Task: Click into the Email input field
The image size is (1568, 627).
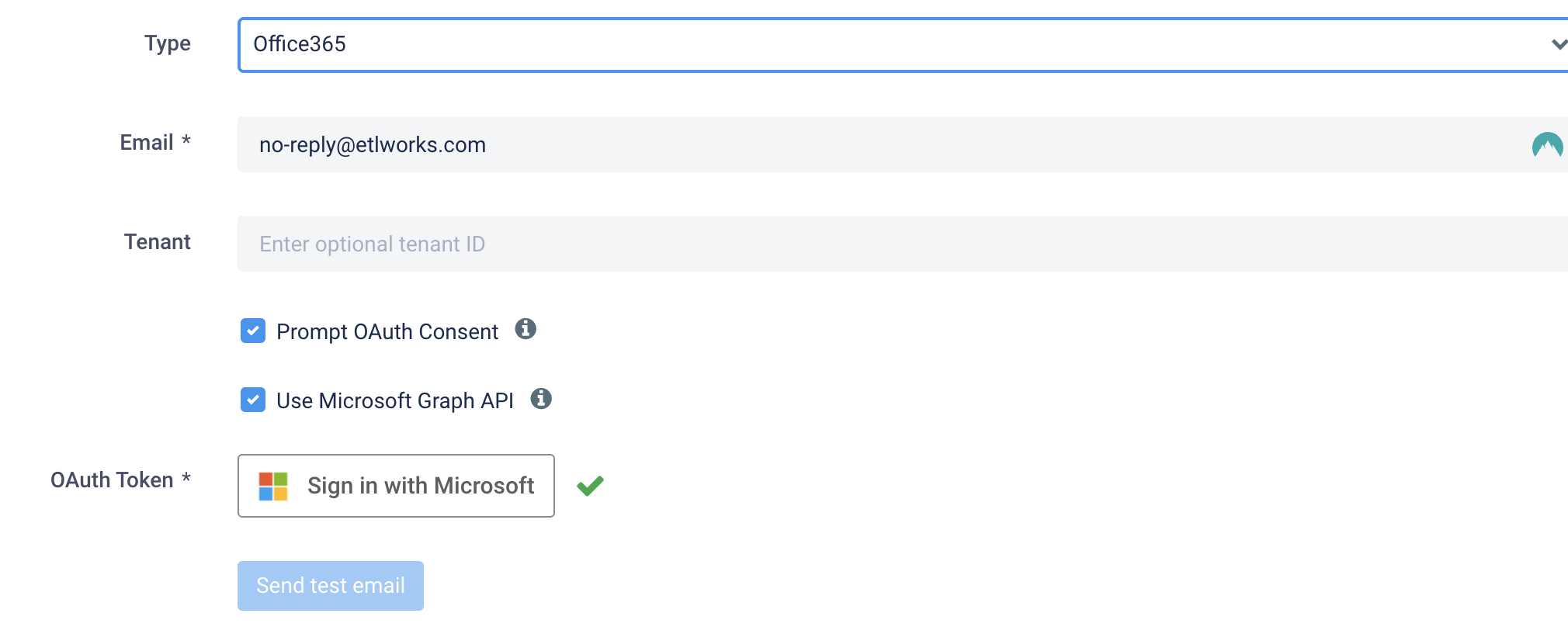Action: click(903, 144)
